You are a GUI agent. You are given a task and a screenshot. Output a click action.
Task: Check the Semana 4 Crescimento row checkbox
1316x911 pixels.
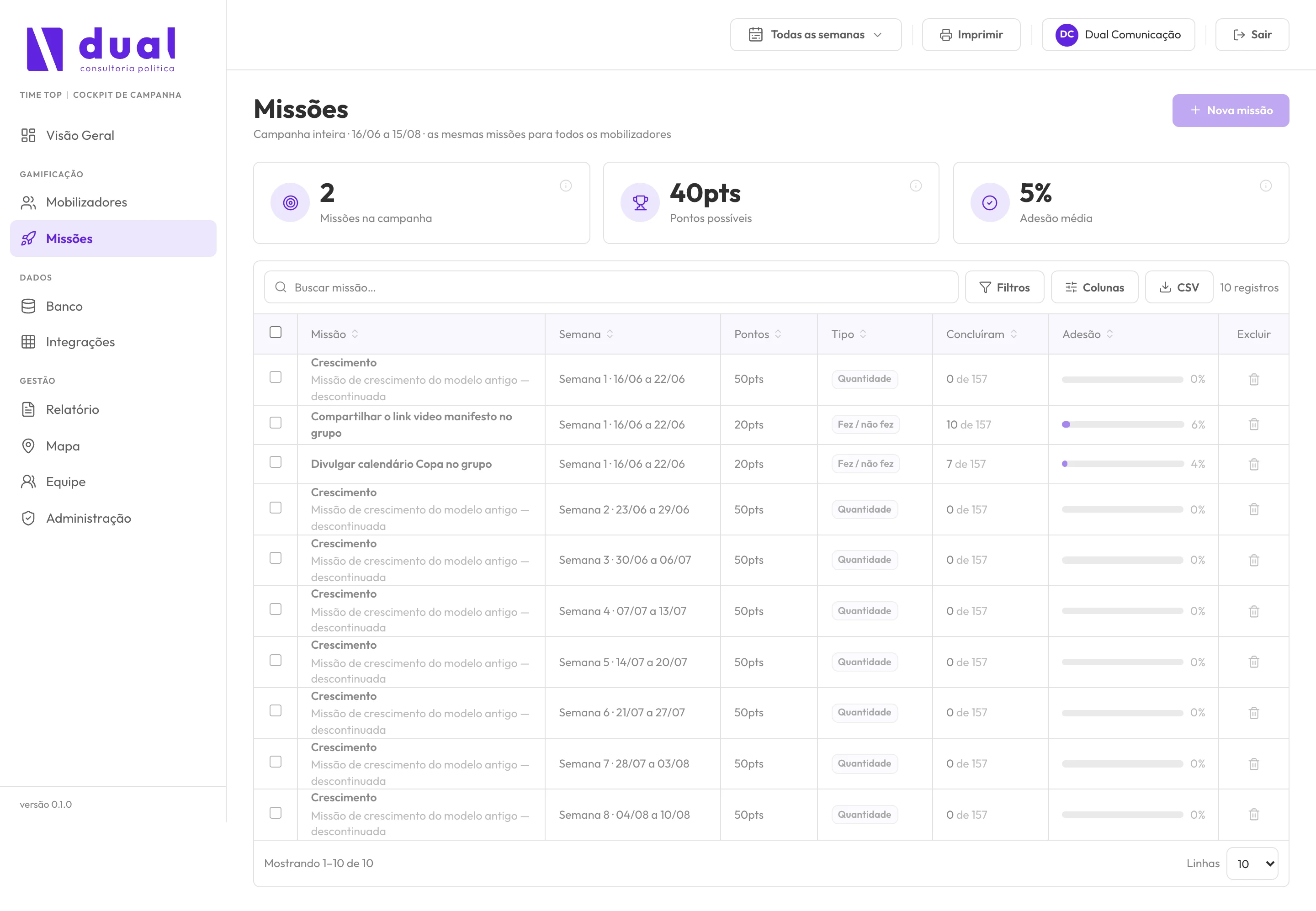coord(275,609)
